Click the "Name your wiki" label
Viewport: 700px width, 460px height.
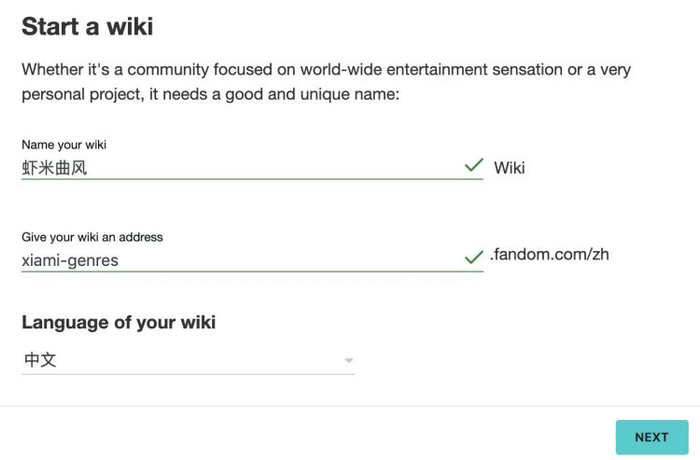click(x=64, y=145)
